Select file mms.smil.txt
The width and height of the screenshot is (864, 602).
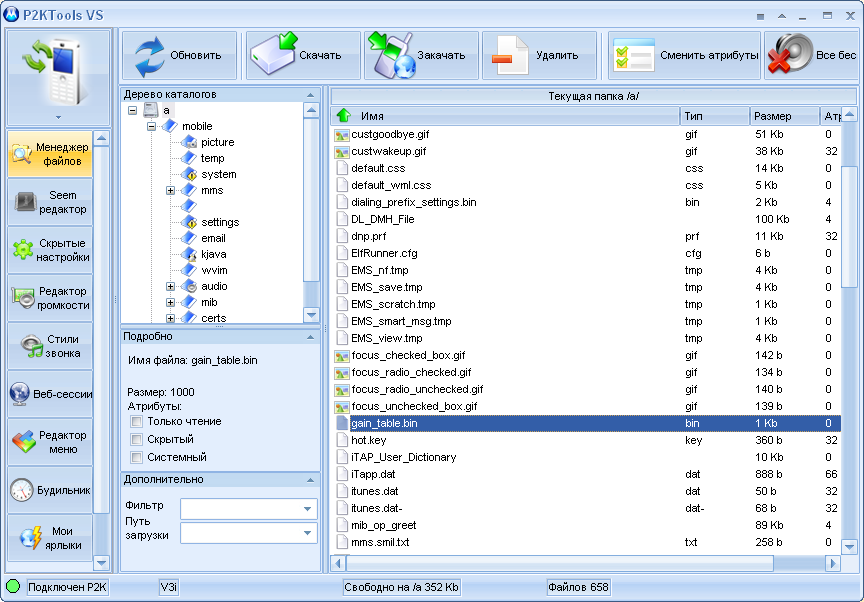pos(586,543)
